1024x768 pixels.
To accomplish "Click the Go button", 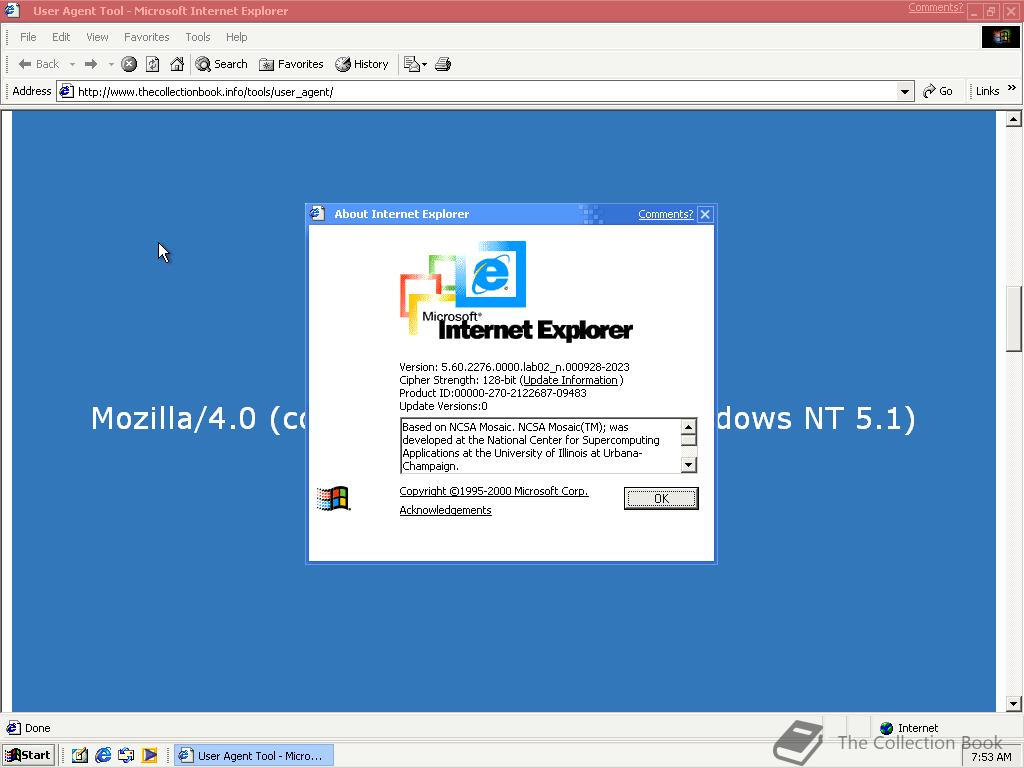I will [x=938, y=91].
